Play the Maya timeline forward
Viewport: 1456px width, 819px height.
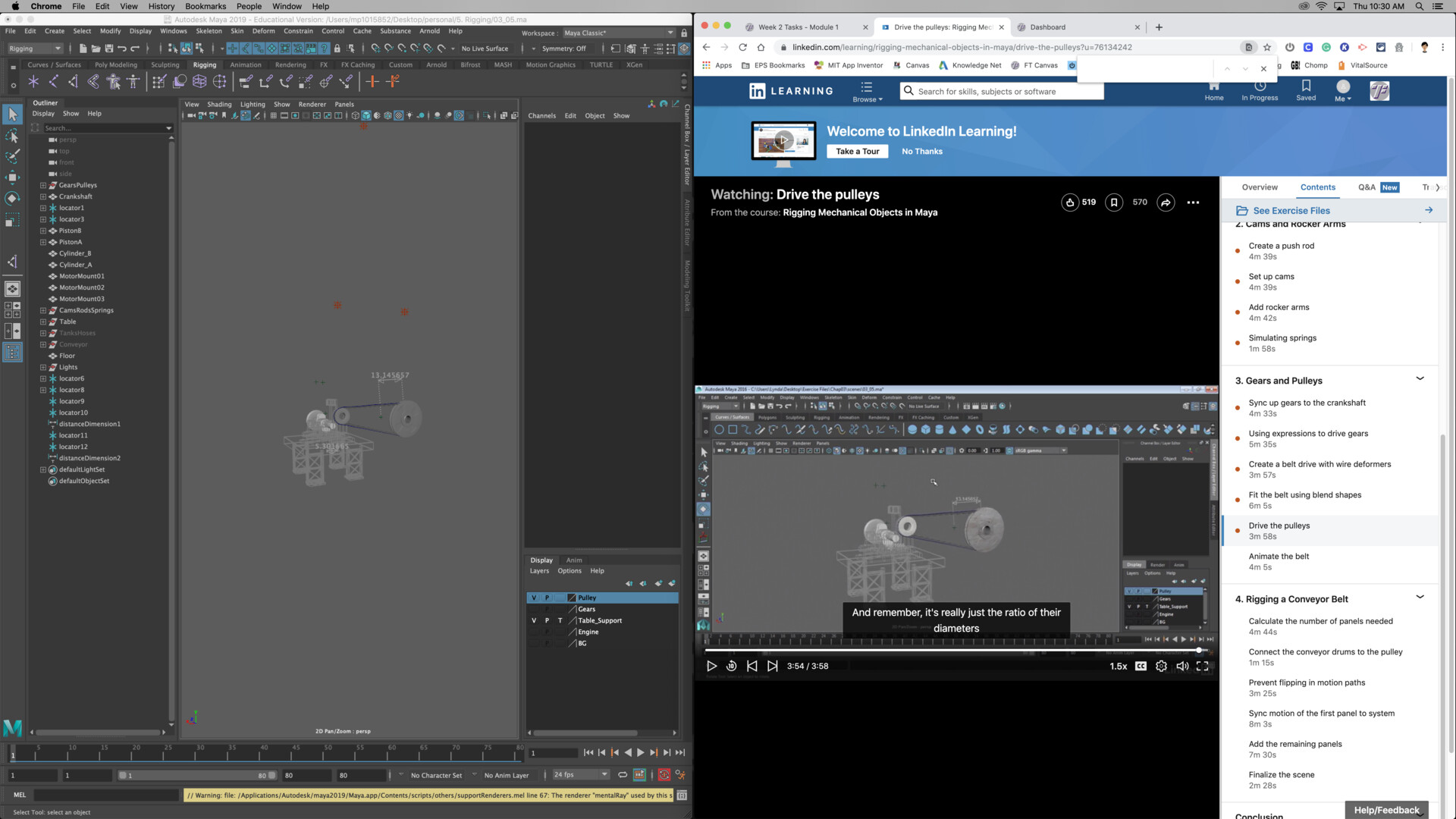[641, 753]
